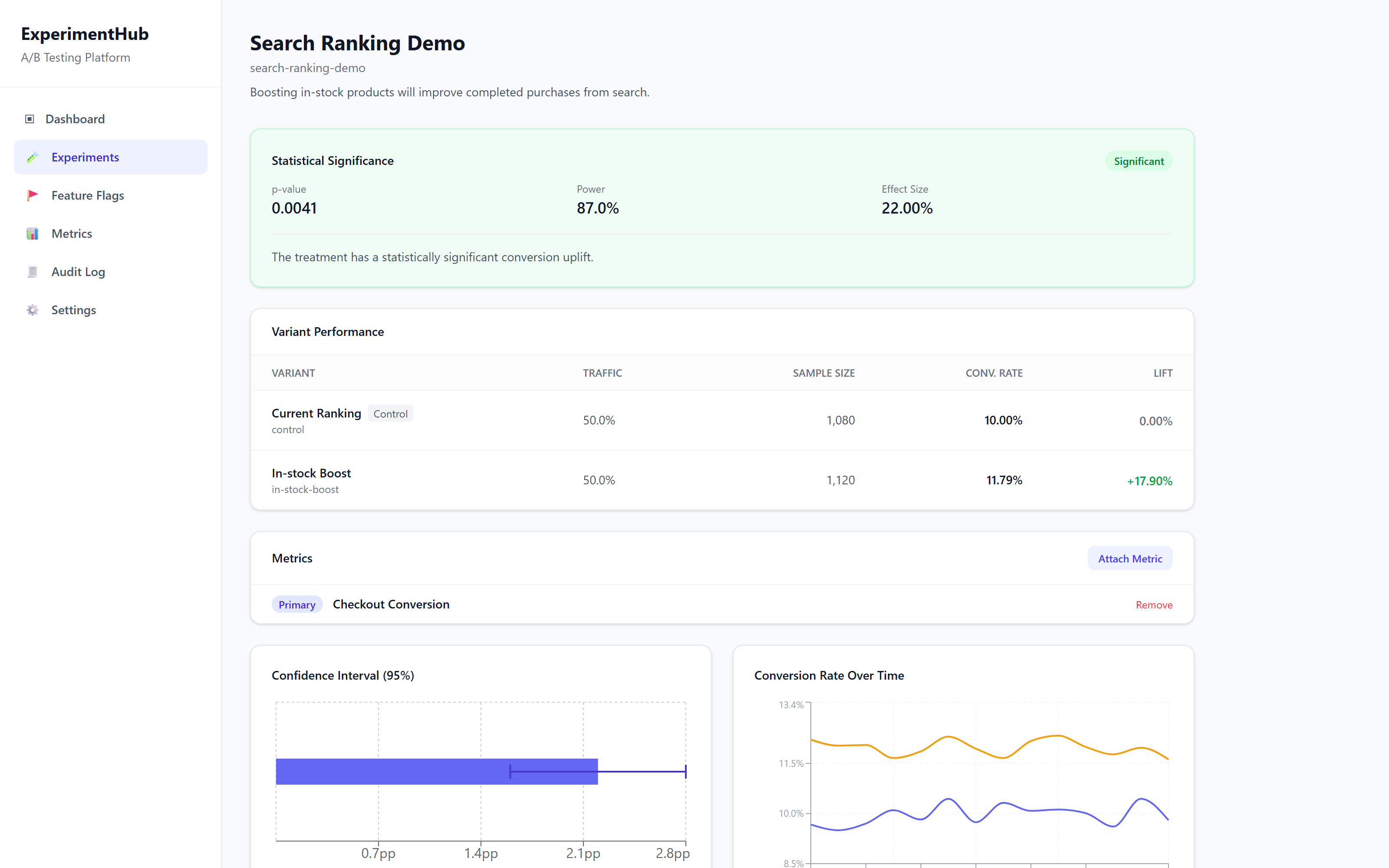Navigate to Feature Flags
The height and width of the screenshot is (868, 1389).
[x=110, y=195]
